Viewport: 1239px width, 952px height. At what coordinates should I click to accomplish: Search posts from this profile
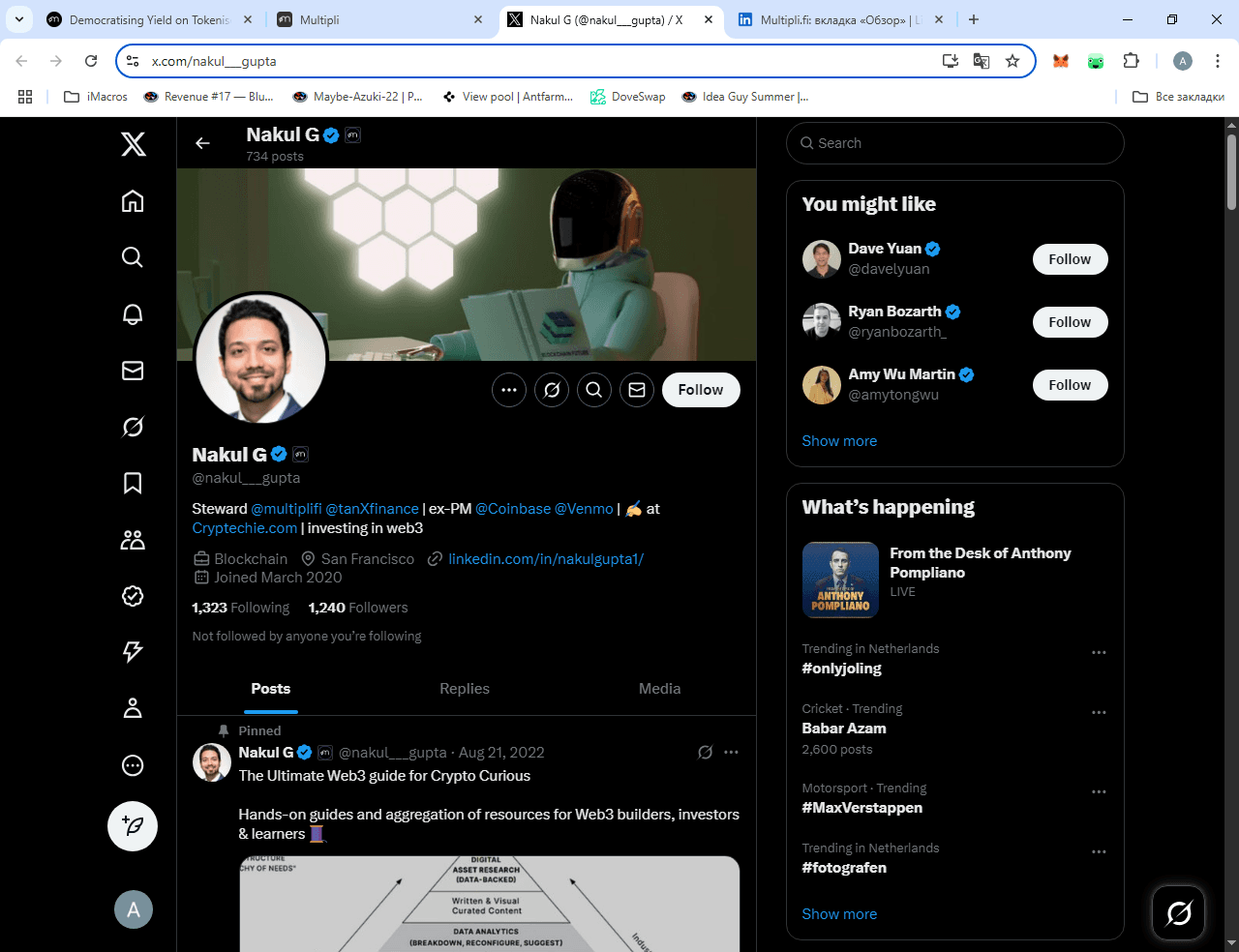coord(594,390)
